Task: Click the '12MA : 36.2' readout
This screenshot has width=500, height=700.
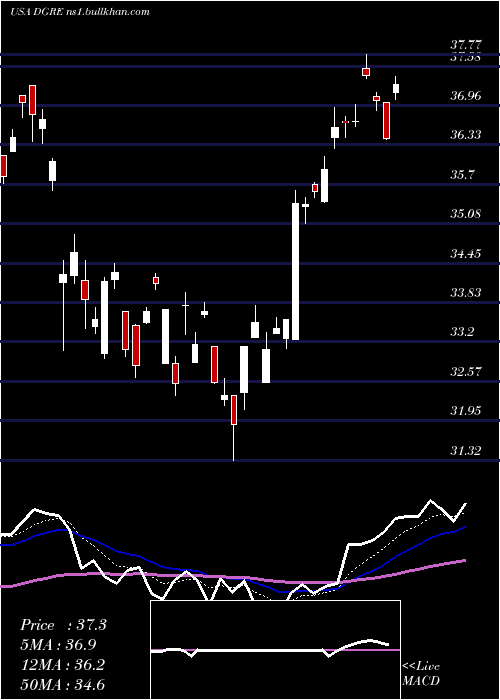Action: pyautogui.click(x=62, y=665)
